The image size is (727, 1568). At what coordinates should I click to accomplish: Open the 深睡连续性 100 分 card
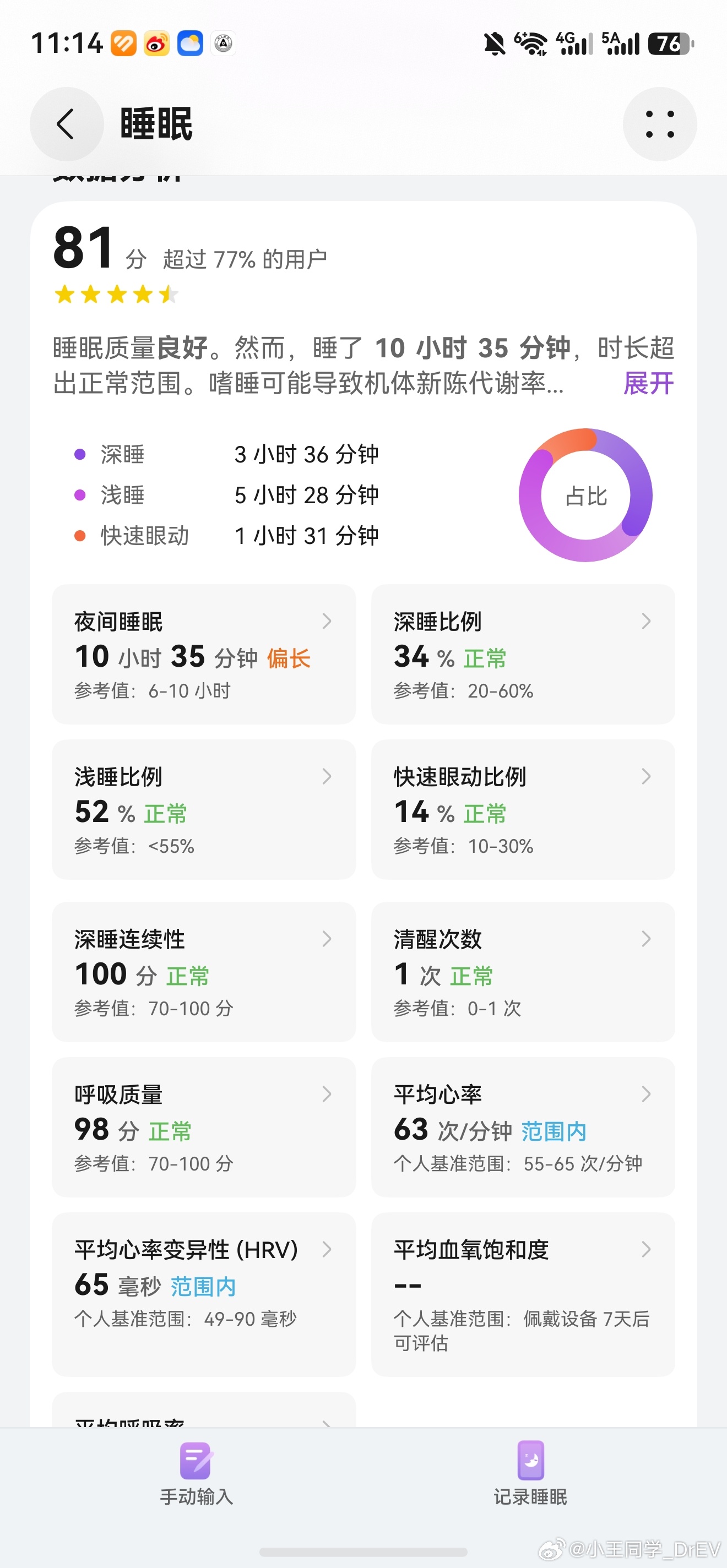point(204,972)
